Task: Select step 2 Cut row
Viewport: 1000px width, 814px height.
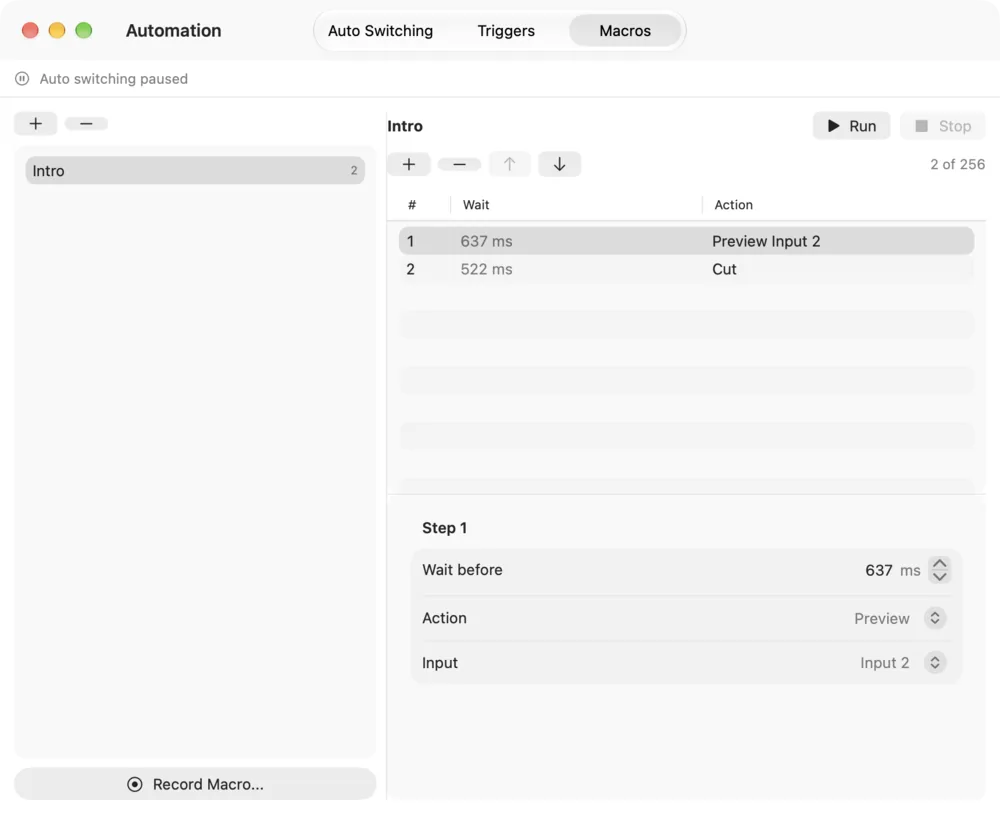Action: 686,269
